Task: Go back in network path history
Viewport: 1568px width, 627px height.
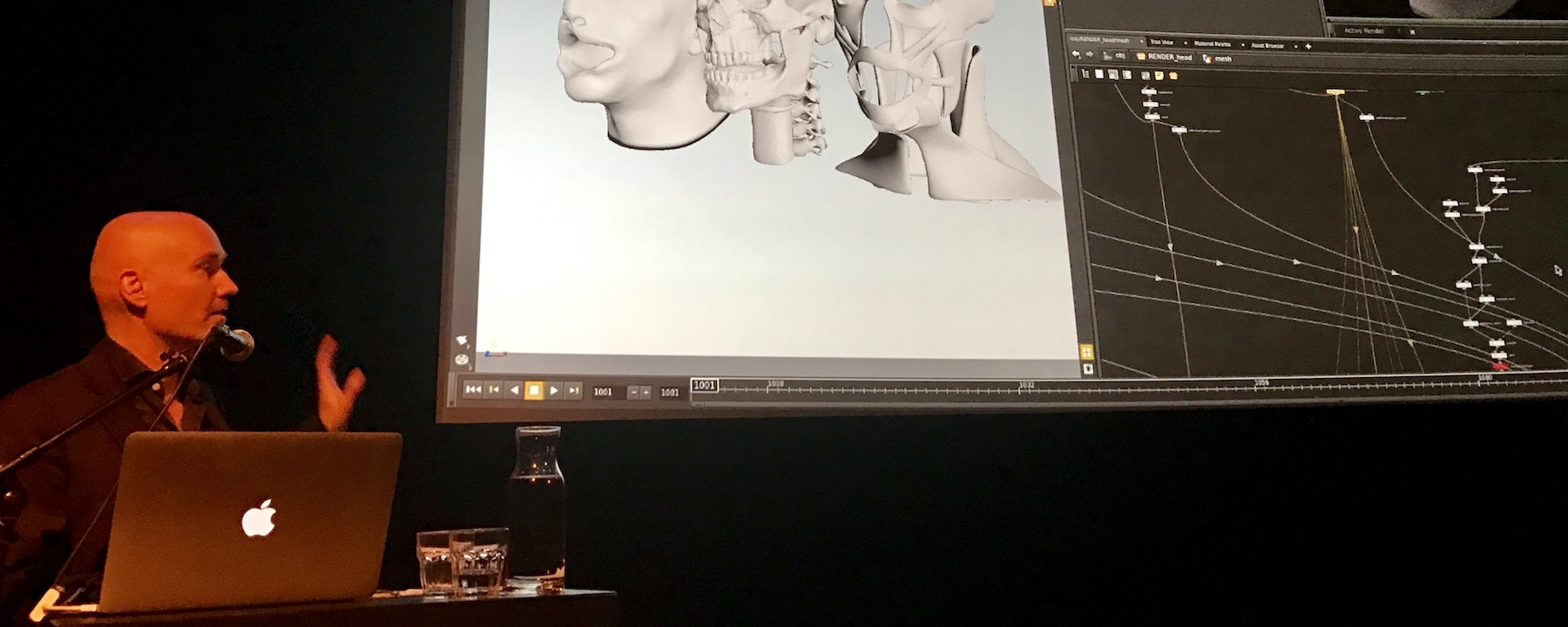Action: pyautogui.click(x=1077, y=54)
